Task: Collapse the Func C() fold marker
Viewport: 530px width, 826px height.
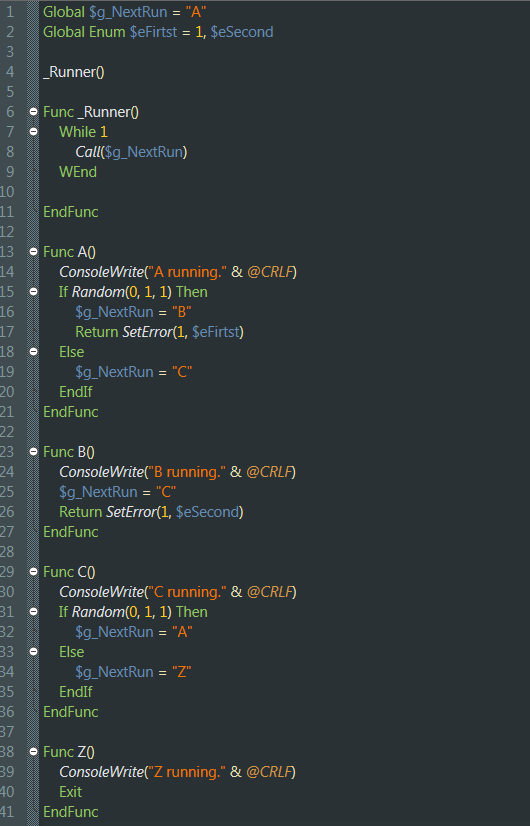Action: click(33, 572)
